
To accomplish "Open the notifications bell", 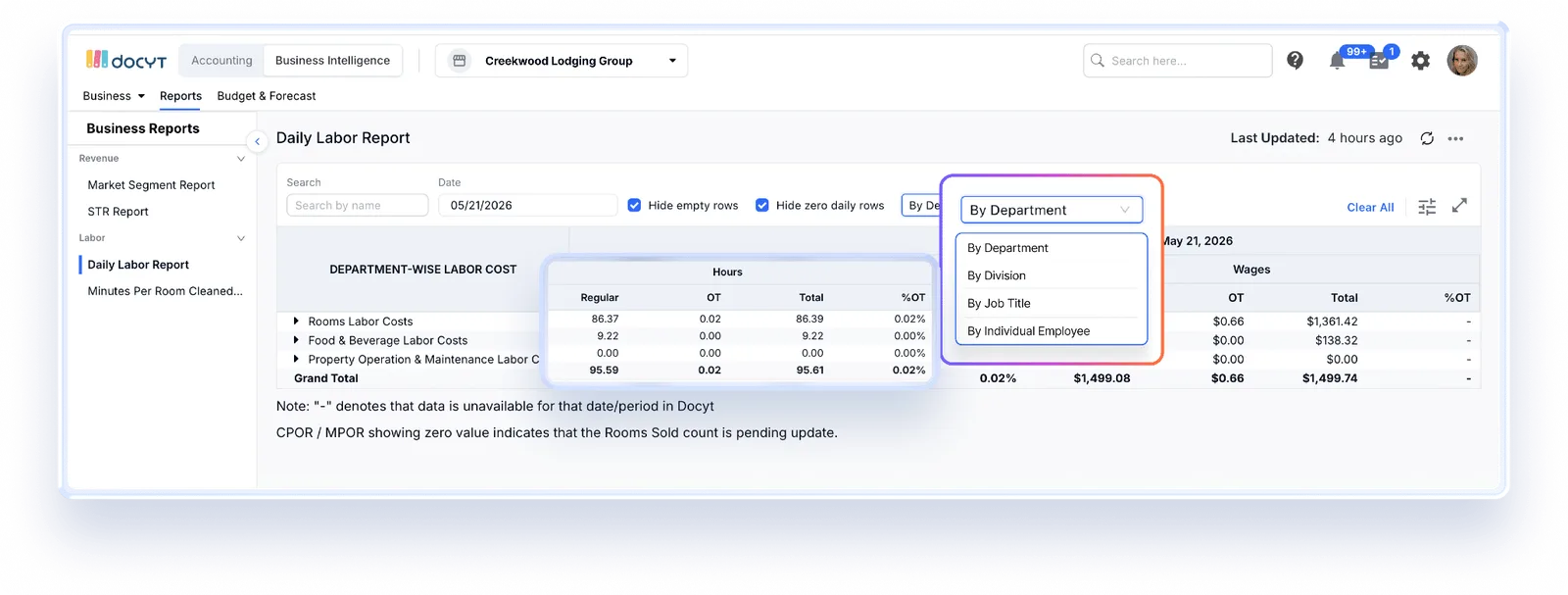I will click(x=1337, y=61).
